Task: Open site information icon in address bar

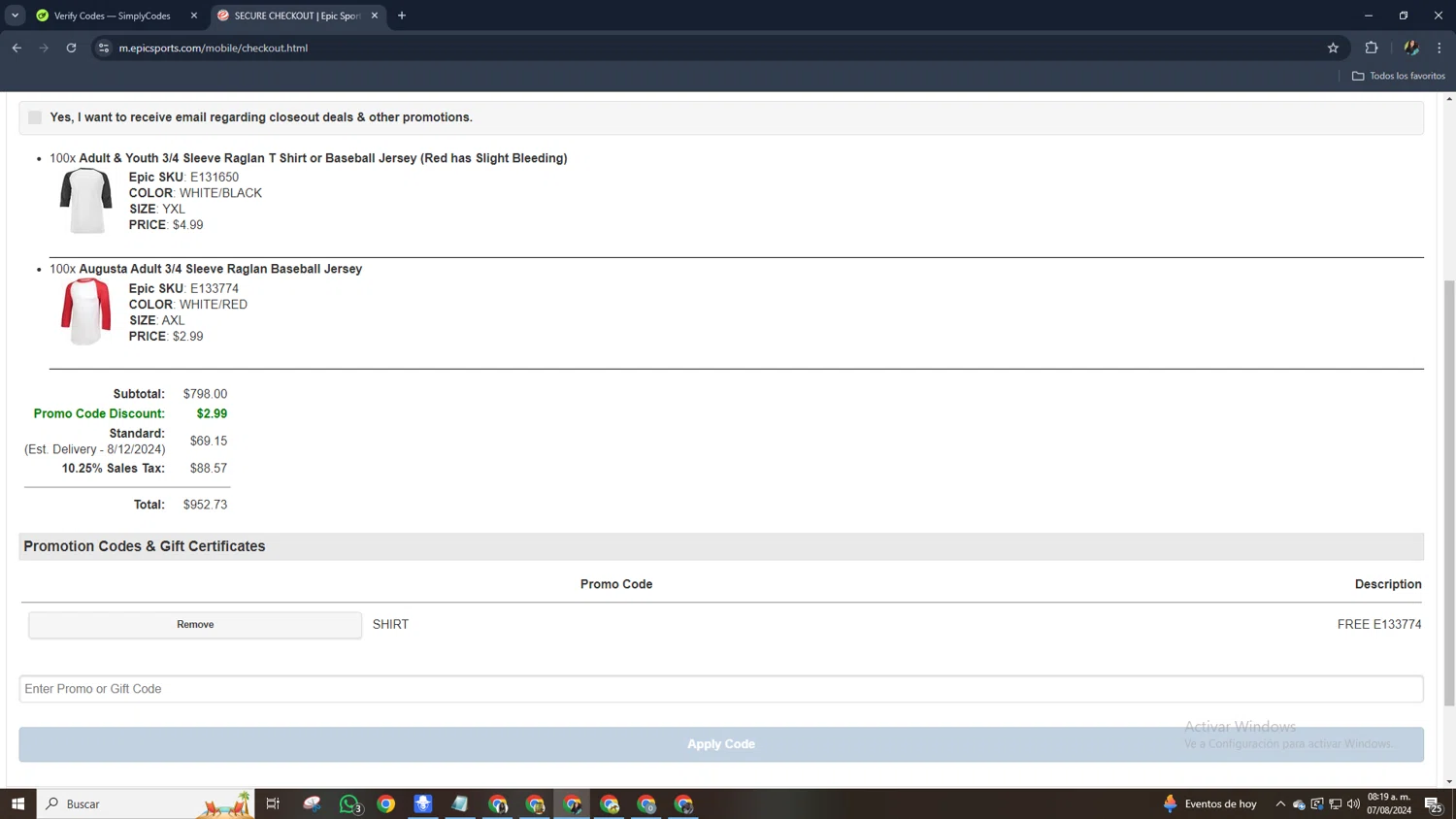Action: pyautogui.click(x=104, y=48)
